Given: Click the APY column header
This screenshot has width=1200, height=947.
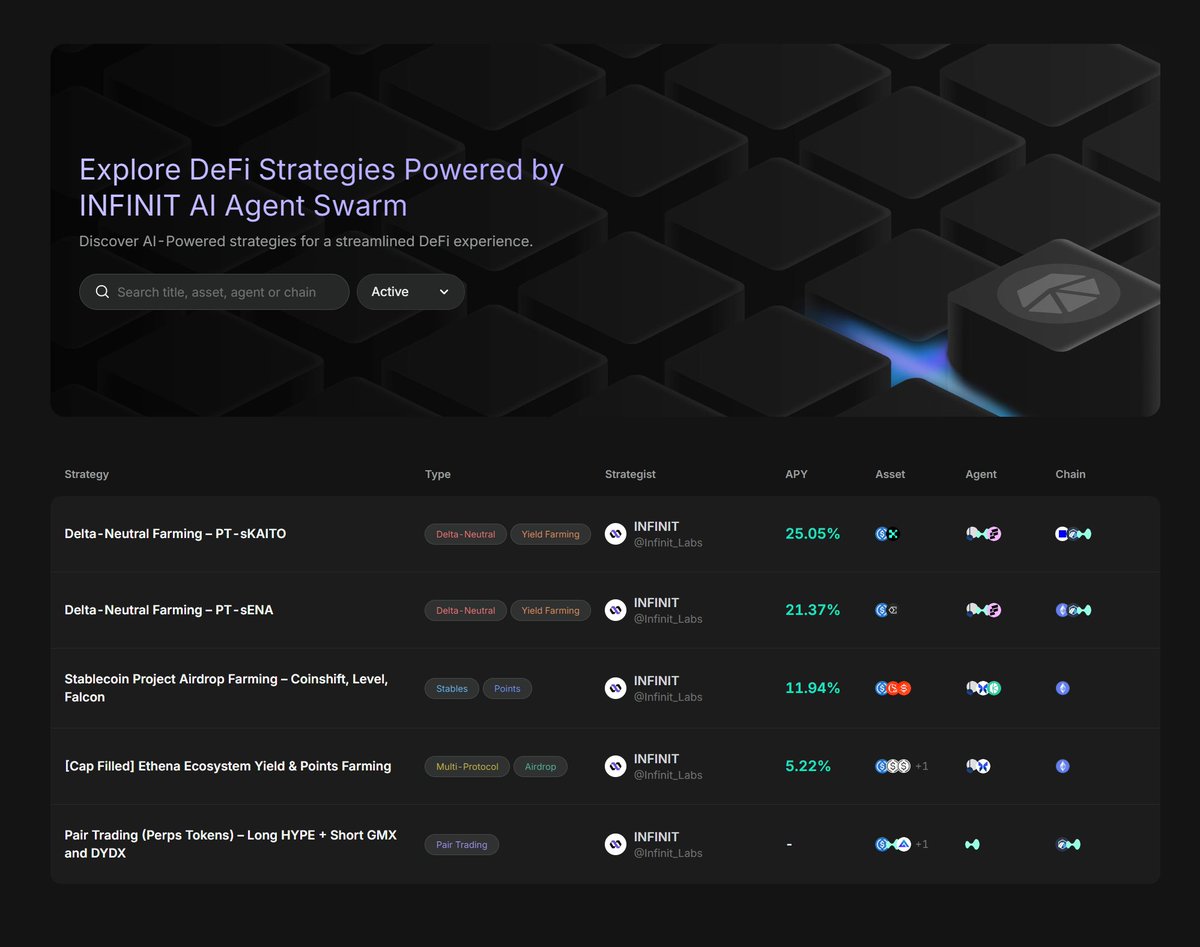Looking at the screenshot, I should click(x=796, y=474).
